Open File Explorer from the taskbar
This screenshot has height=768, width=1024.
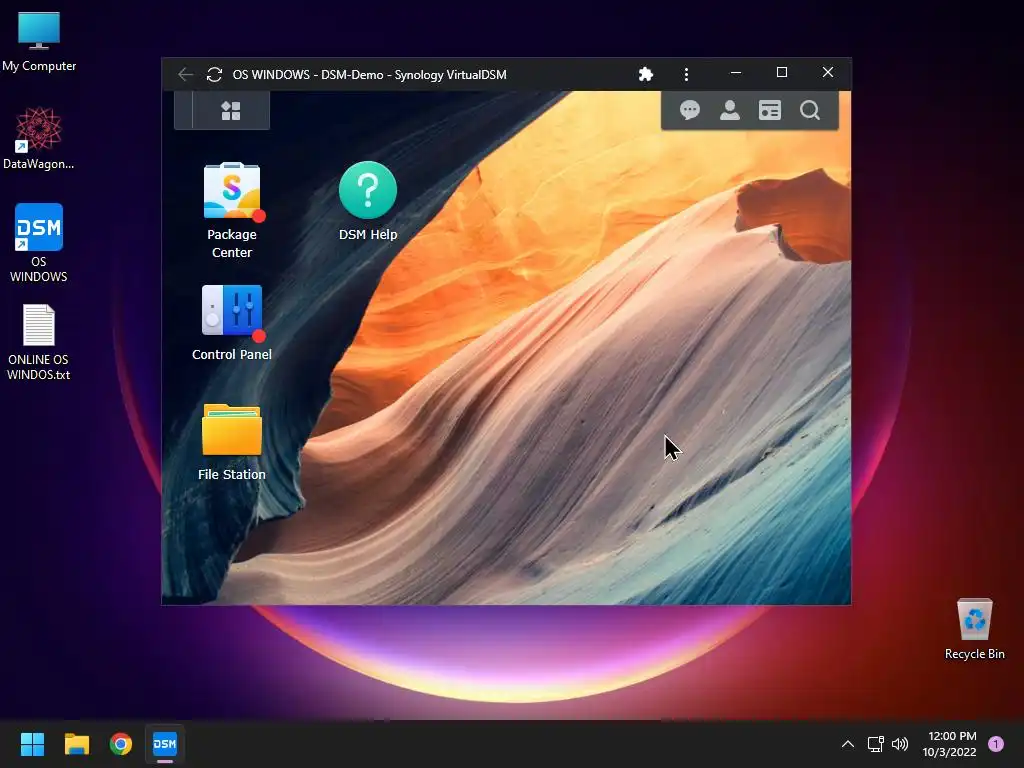76,744
